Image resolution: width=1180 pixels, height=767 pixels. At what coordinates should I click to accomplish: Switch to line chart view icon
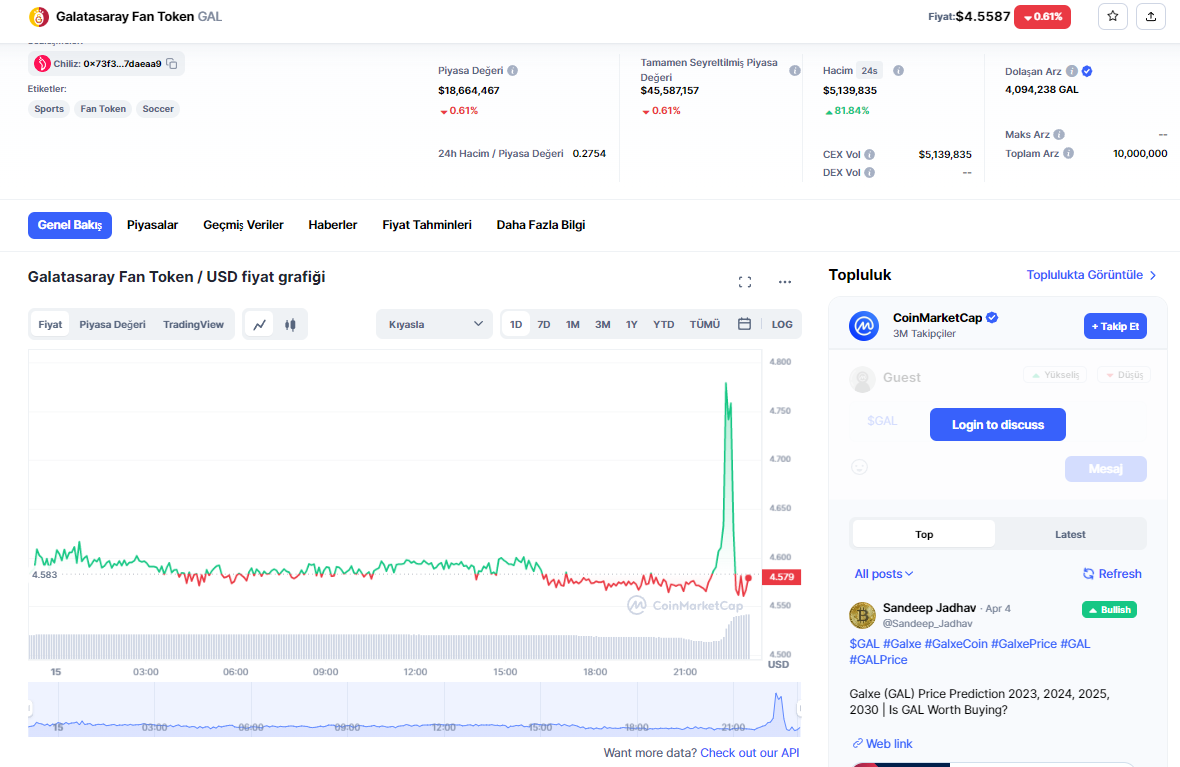pos(259,324)
